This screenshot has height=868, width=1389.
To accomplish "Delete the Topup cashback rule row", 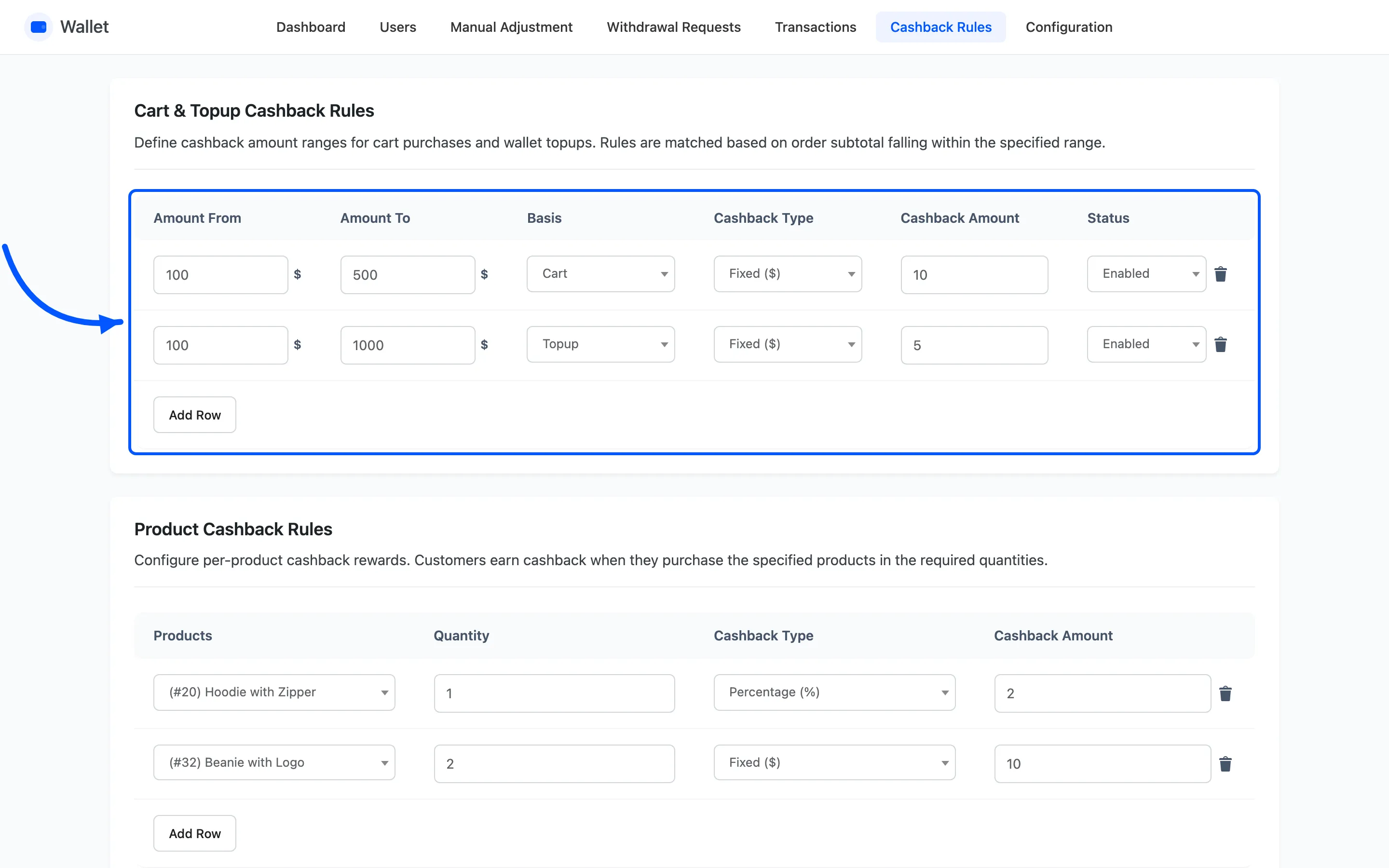I will (x=1221, y=344).
